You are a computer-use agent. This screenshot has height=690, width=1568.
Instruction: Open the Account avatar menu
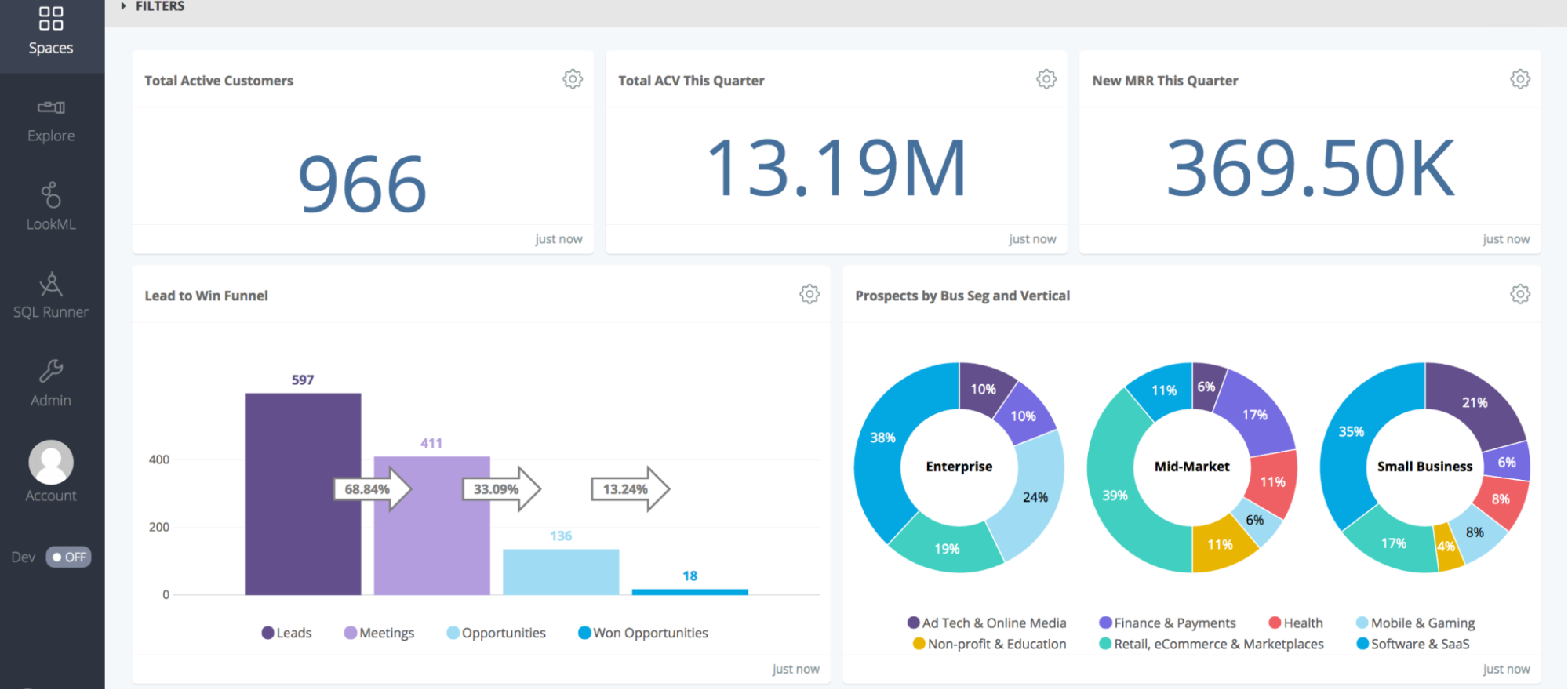pyautogui.click(x=51, y=463)
